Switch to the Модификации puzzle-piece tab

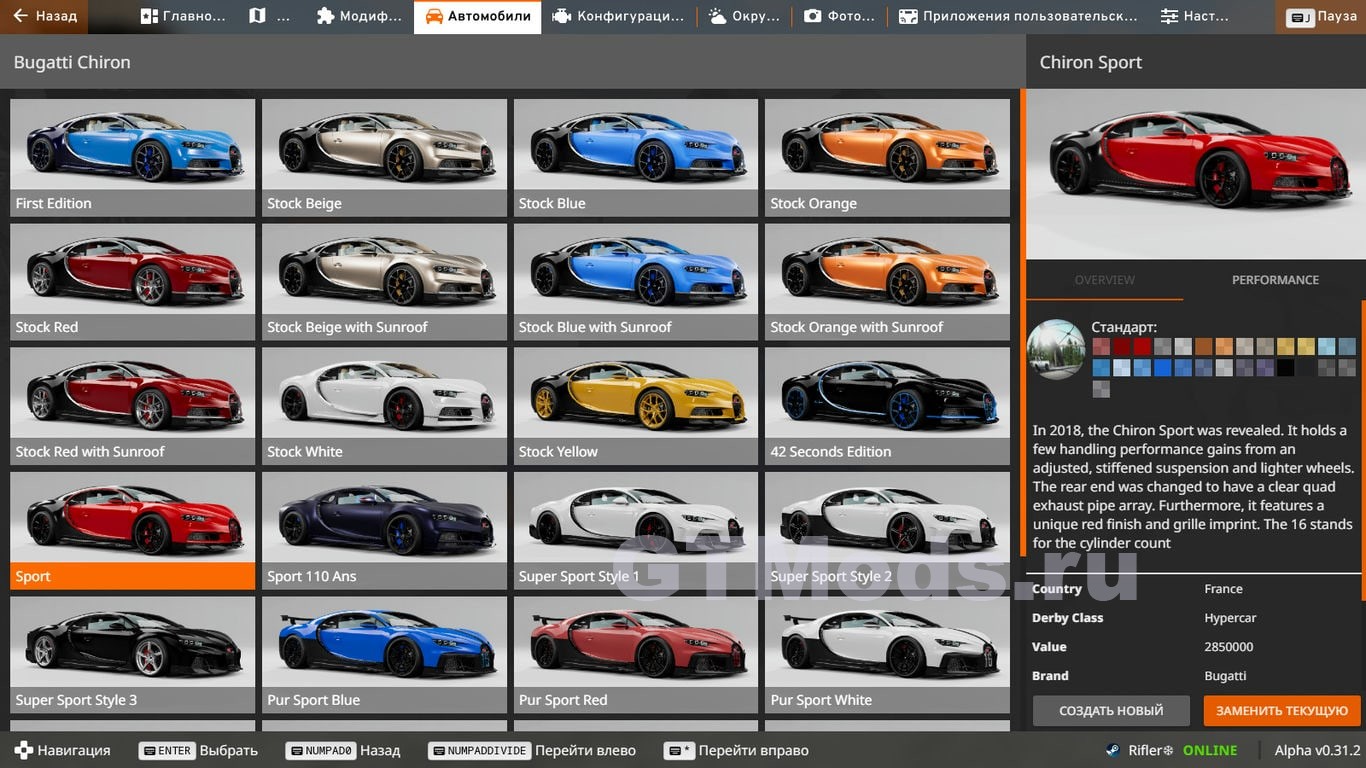tap(359, 17)
